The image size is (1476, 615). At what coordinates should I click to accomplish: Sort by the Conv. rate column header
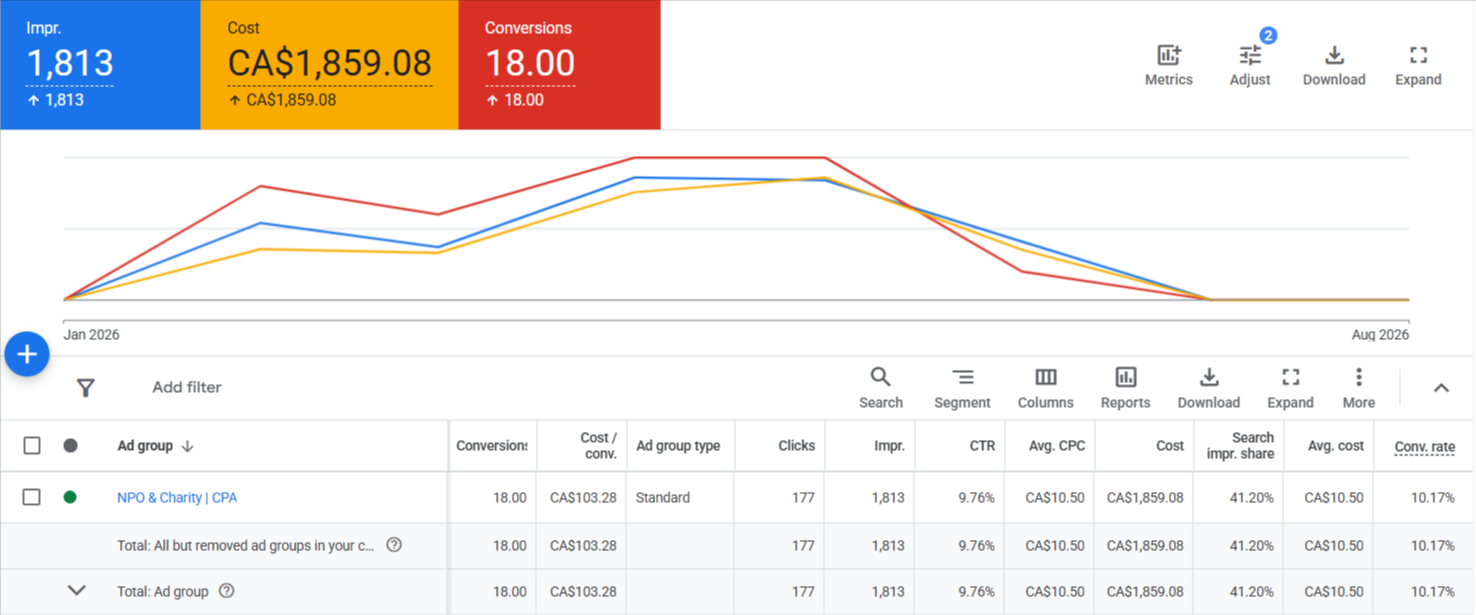tap(1424, 446)
